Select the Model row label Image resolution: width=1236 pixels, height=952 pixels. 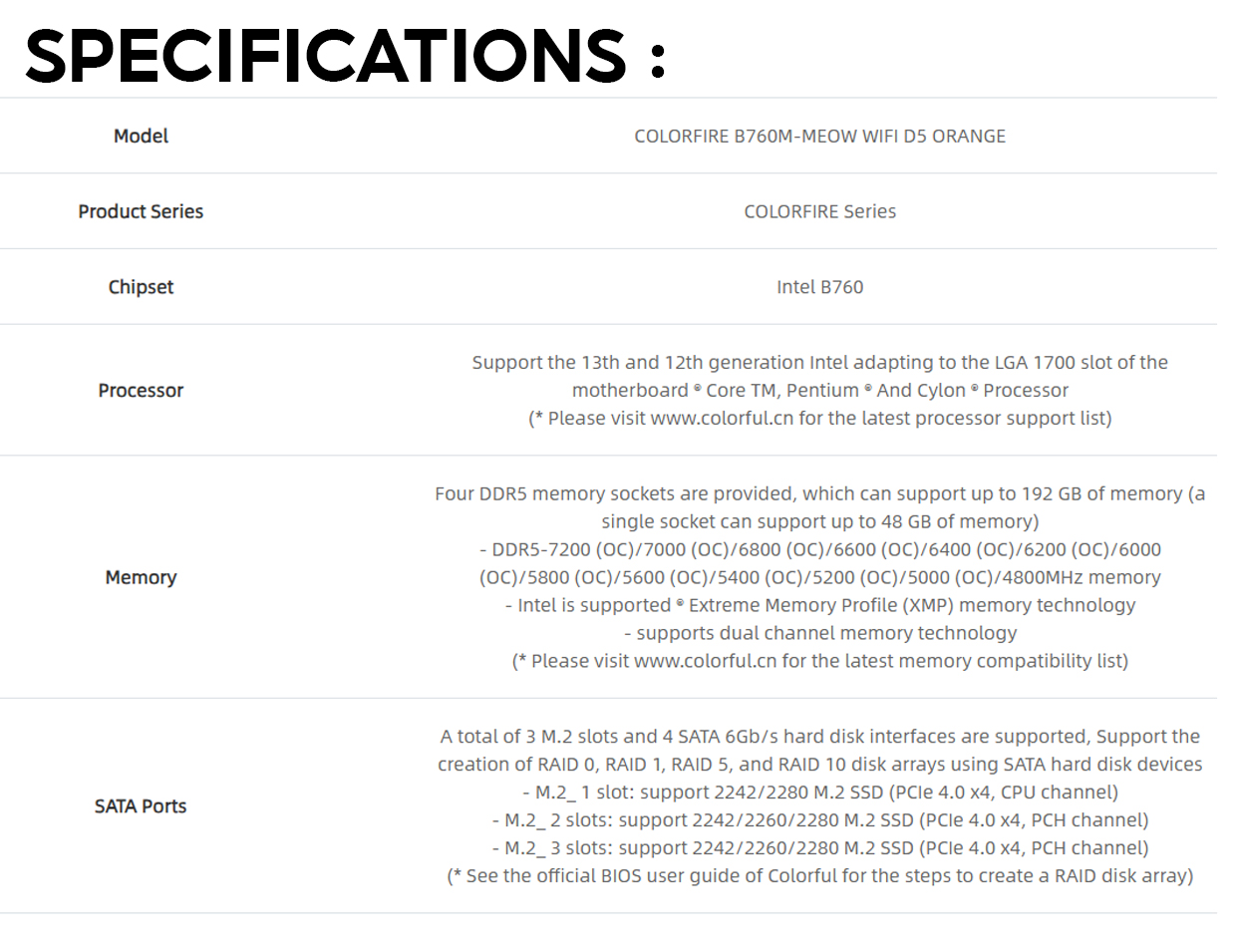(x=141, y=136)
